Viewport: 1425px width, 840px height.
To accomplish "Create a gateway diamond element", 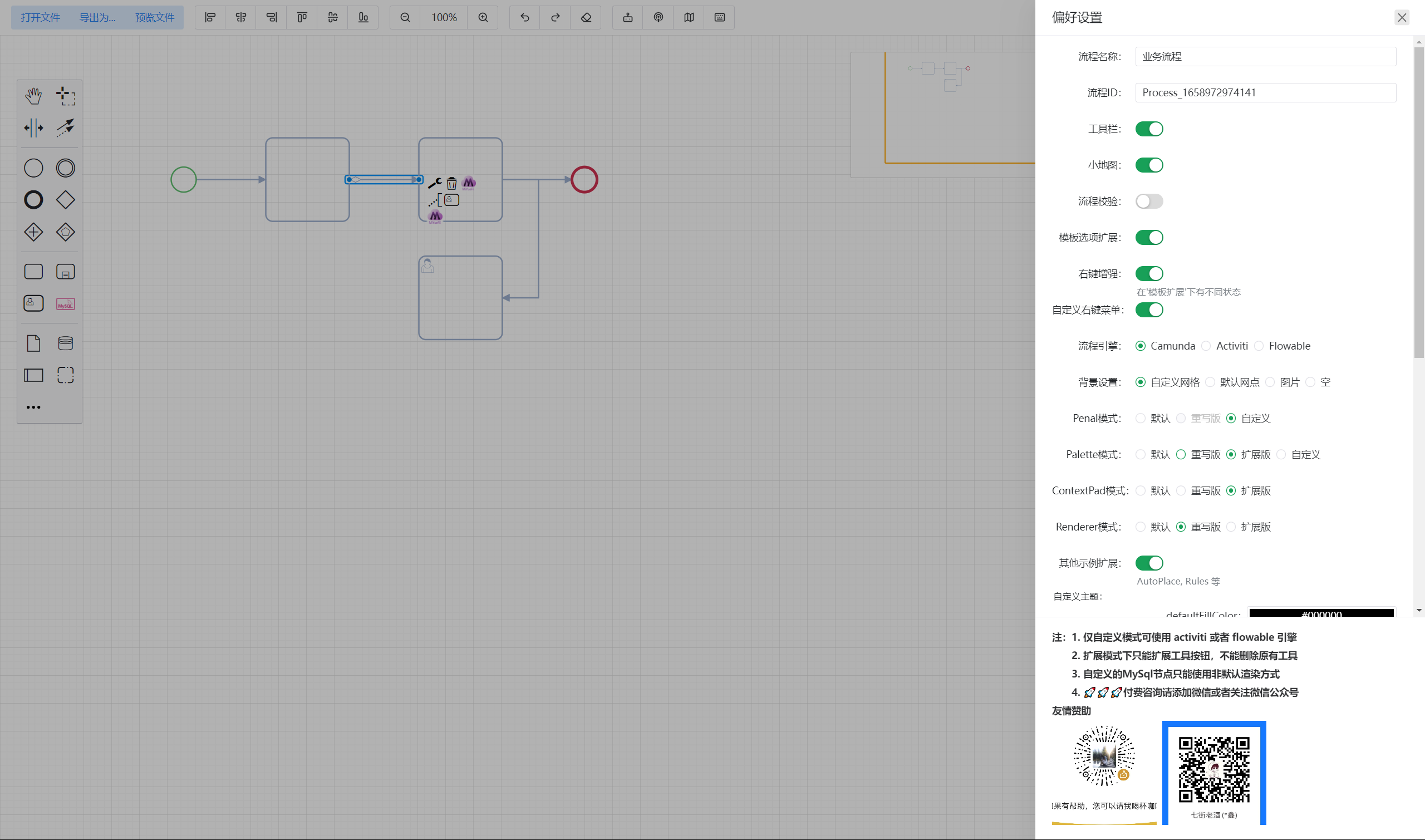I will tap(66, 200).
